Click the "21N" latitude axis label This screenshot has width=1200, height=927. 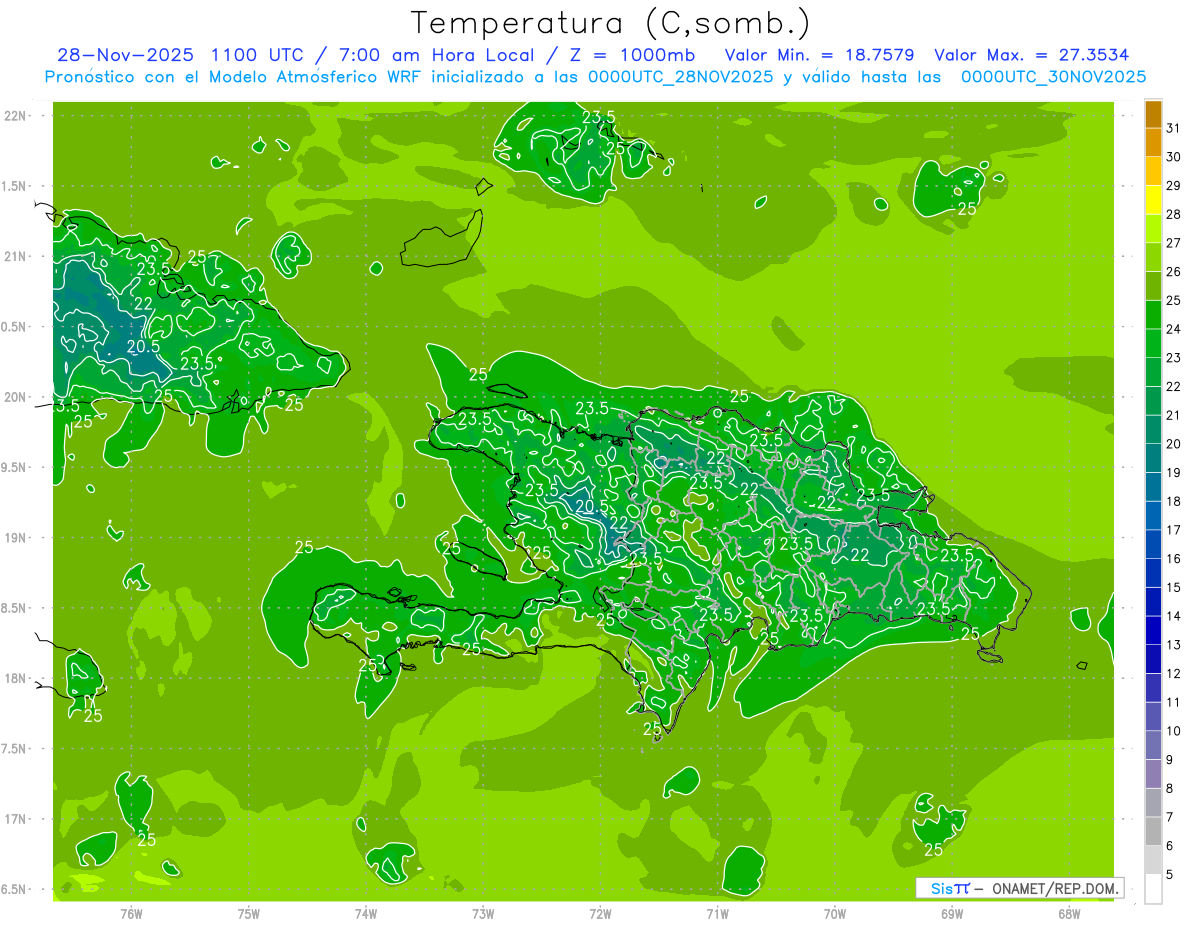(16, 256)
